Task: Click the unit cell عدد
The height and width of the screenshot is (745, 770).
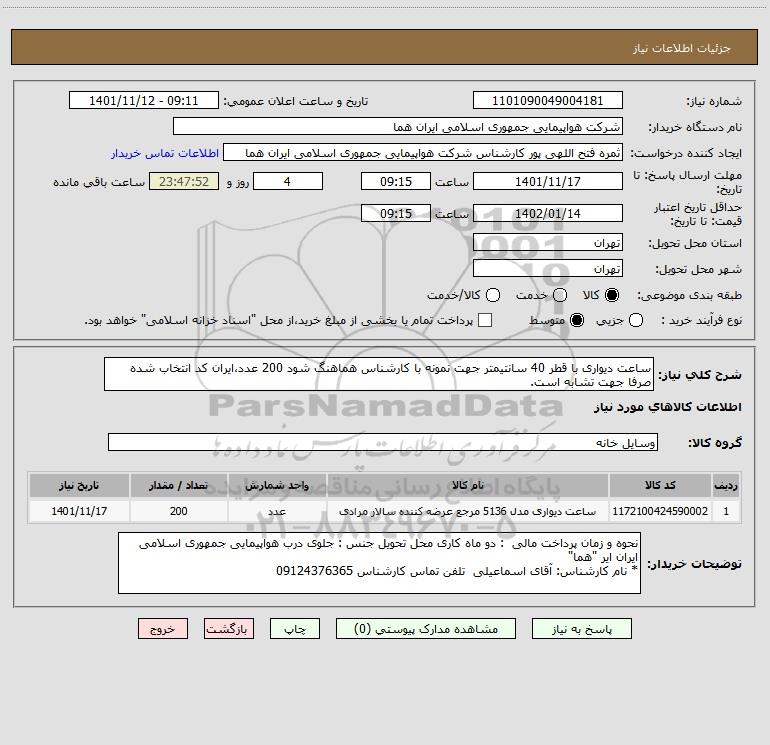Action: click(x=277, y=511)
